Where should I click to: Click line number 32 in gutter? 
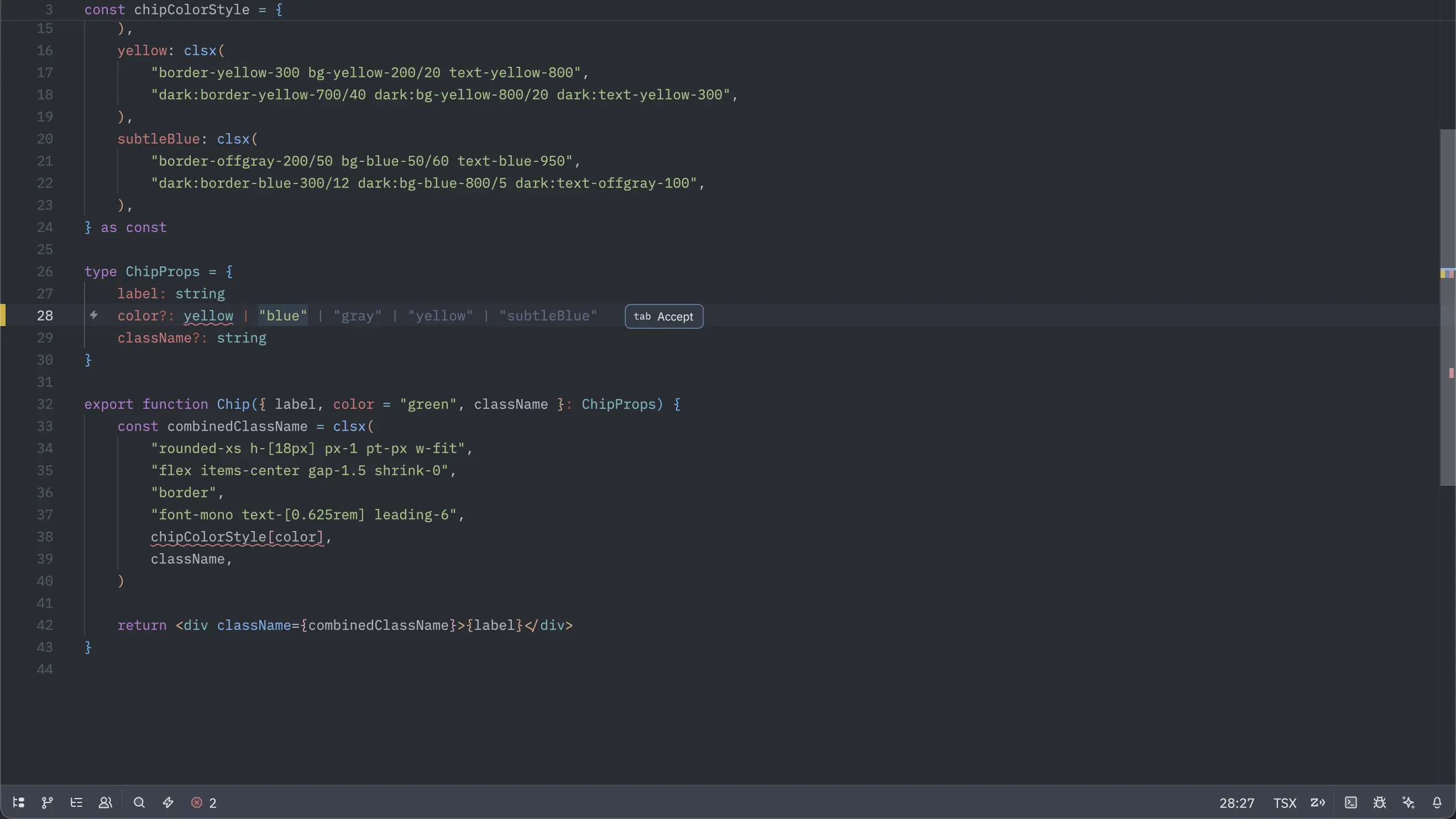coord(45,404)
